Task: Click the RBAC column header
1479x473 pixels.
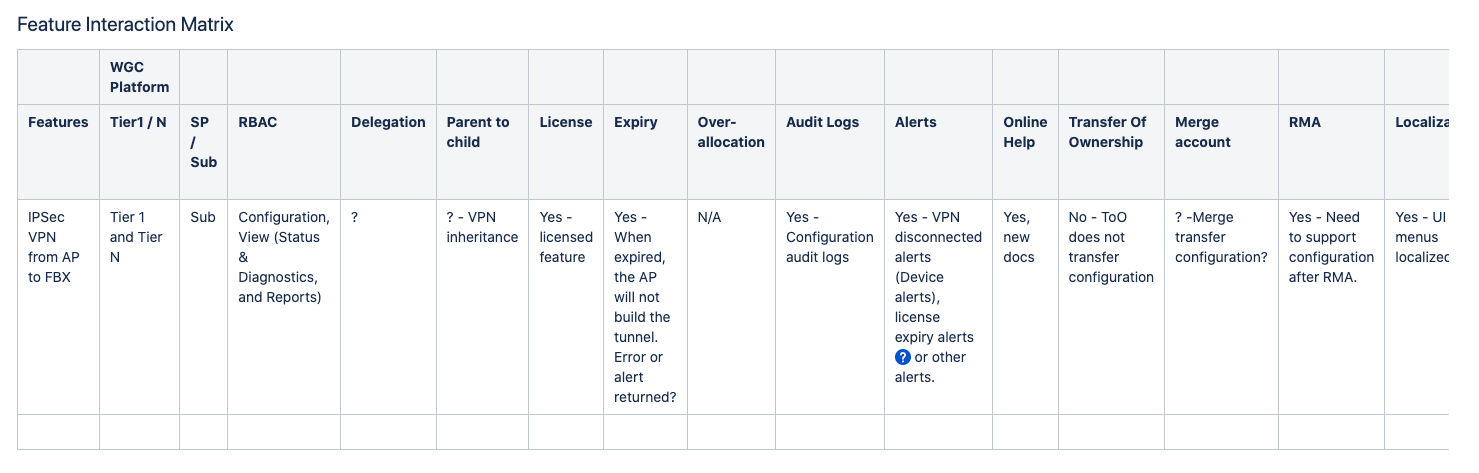Action: pos(257,122)
